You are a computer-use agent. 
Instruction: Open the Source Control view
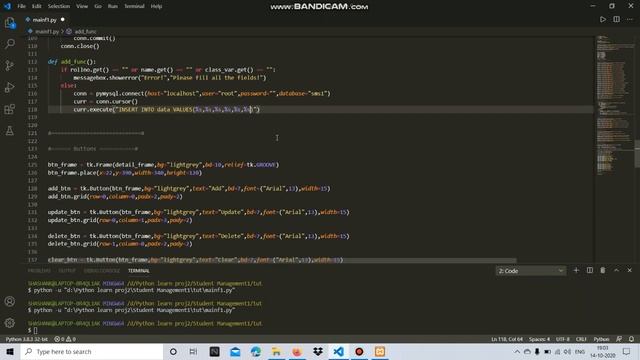[10, 65]
